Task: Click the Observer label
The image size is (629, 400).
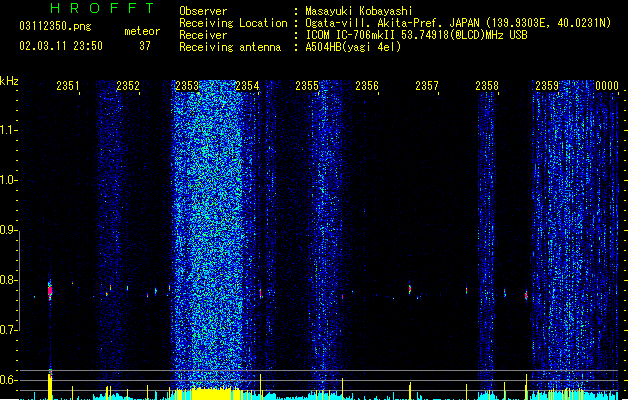Action: tap(203, 11)
